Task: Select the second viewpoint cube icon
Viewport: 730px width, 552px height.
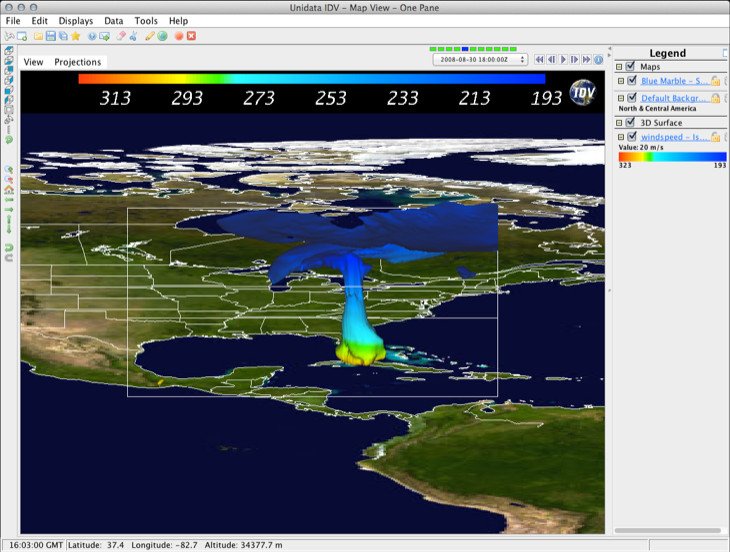Action: point(9,60)
